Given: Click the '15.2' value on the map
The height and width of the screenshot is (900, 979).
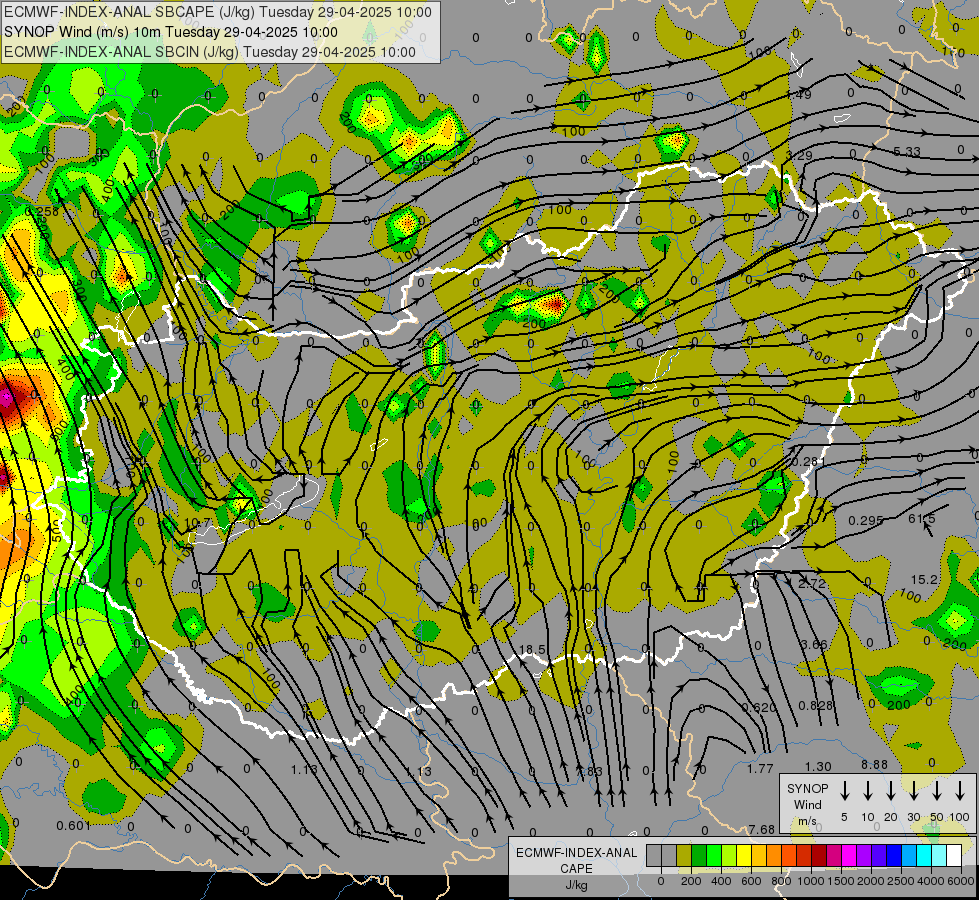Looking at the screenshot, I should 925,580.
